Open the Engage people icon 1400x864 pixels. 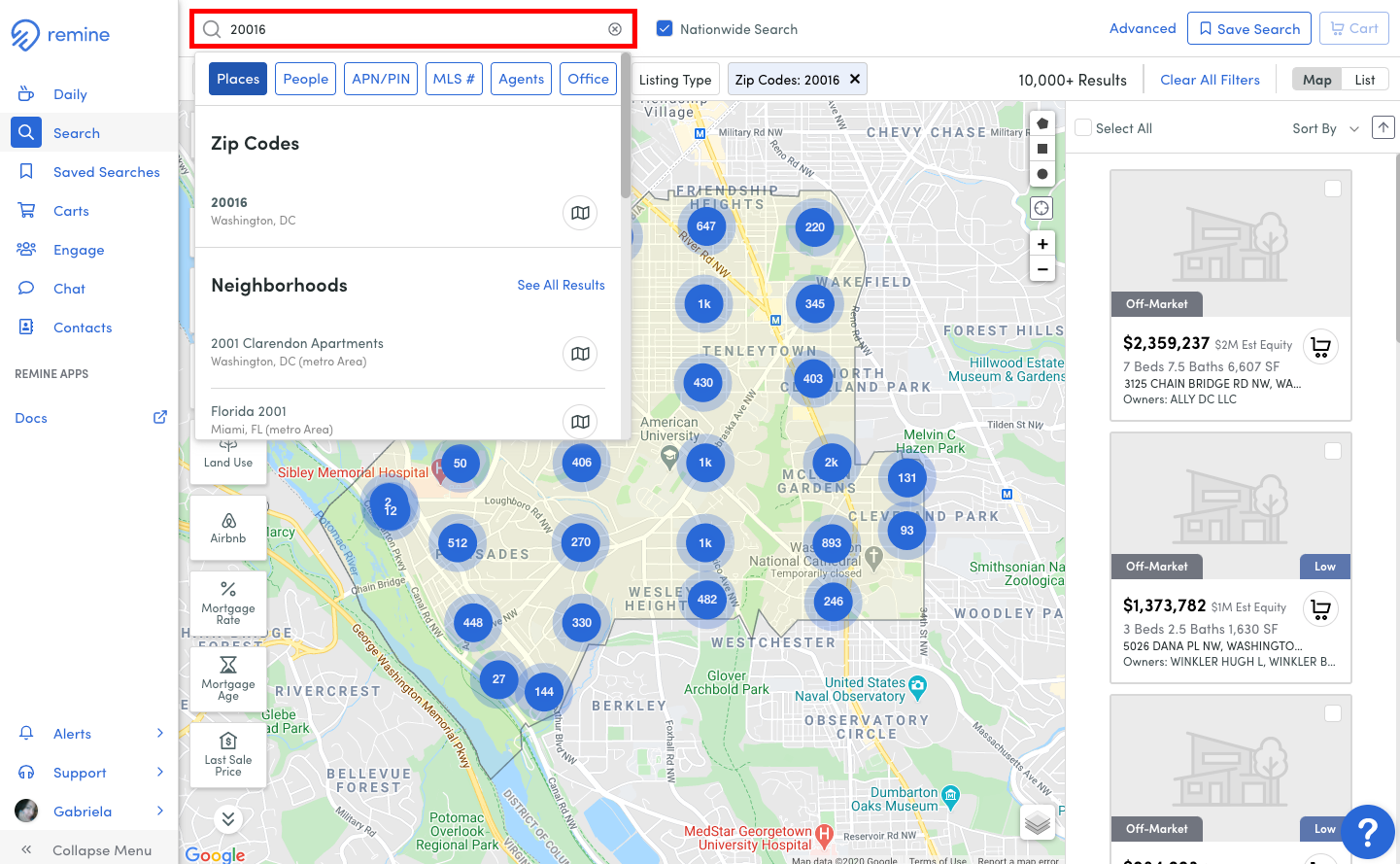coord(26,249)
